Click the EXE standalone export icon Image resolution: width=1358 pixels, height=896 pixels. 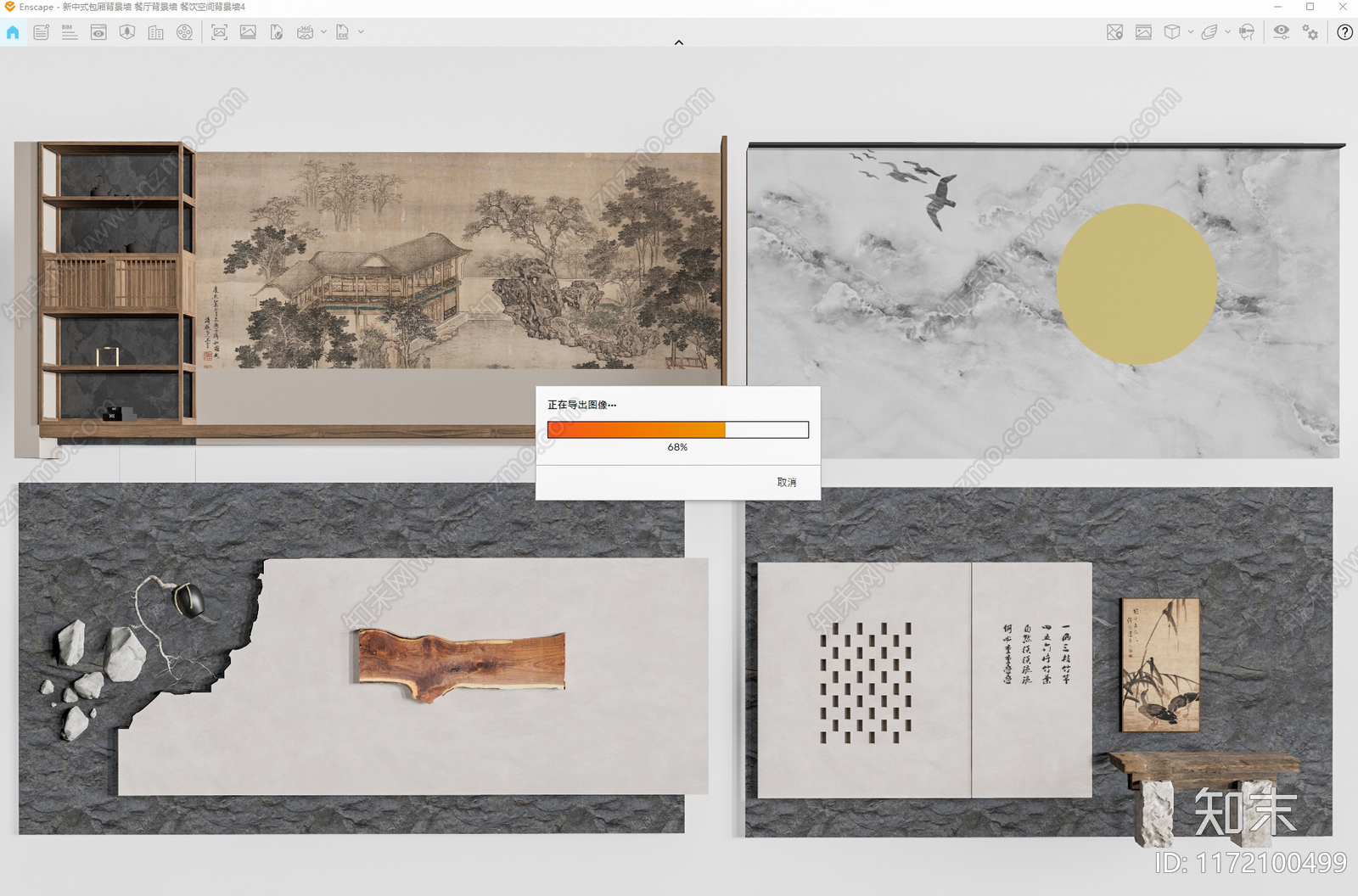[x=342, y=32]
